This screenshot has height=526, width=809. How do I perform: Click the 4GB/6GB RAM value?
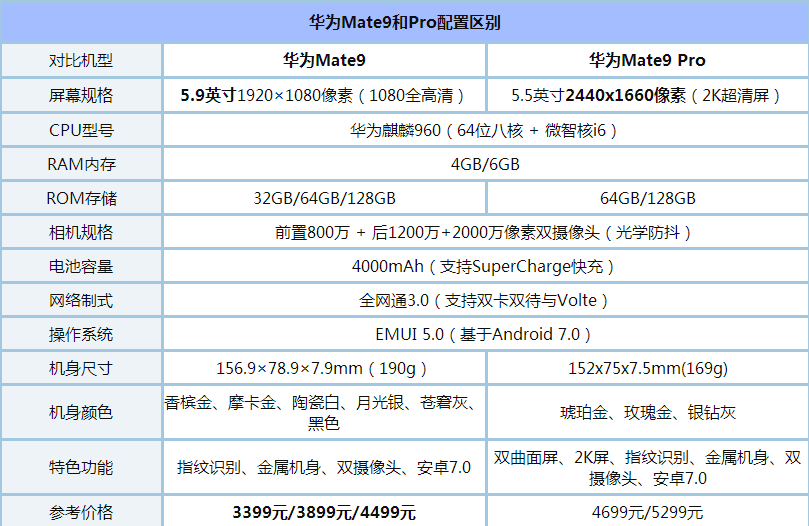pos(484,165)
